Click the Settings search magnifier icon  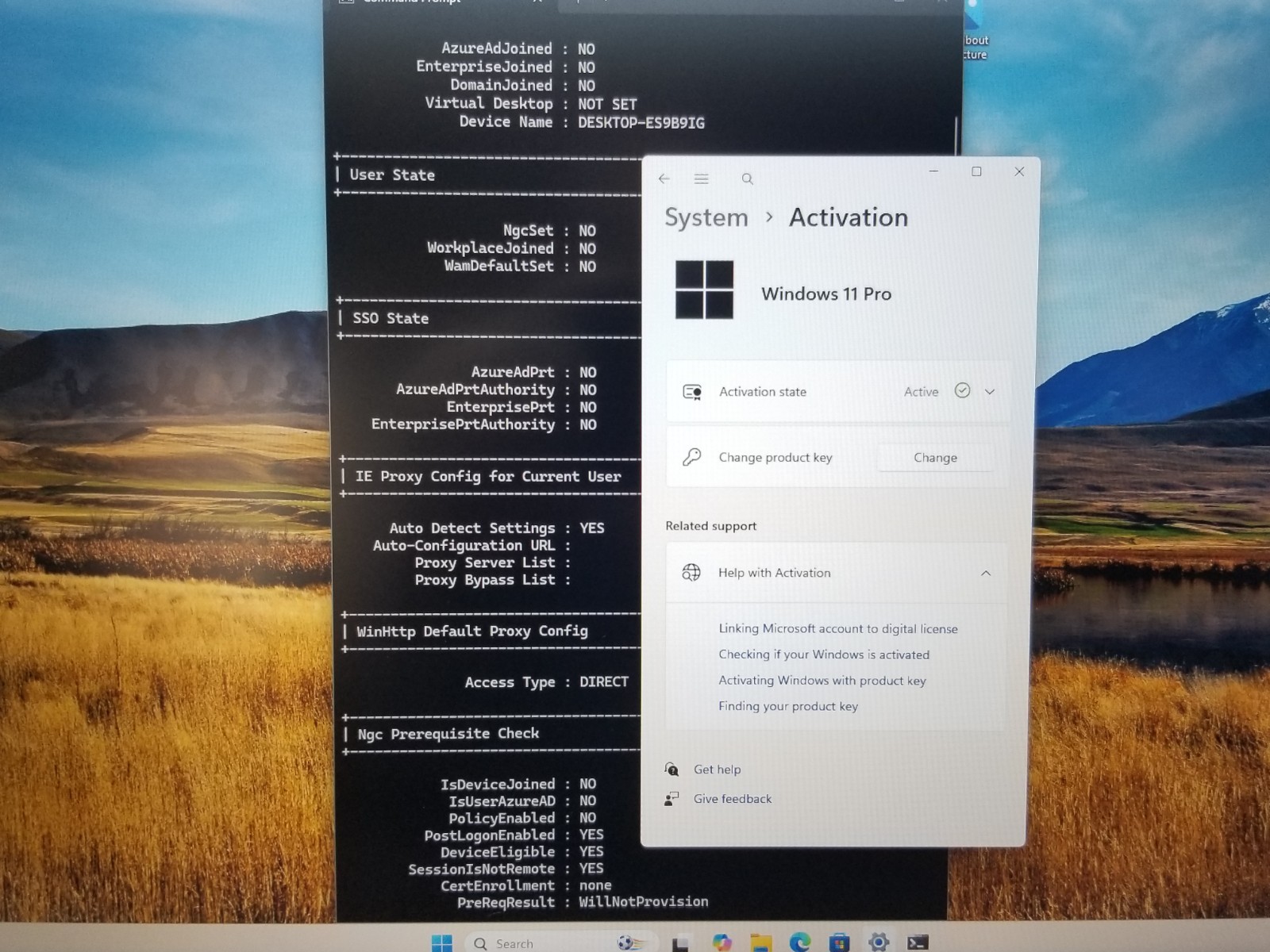tap(747, 178)
